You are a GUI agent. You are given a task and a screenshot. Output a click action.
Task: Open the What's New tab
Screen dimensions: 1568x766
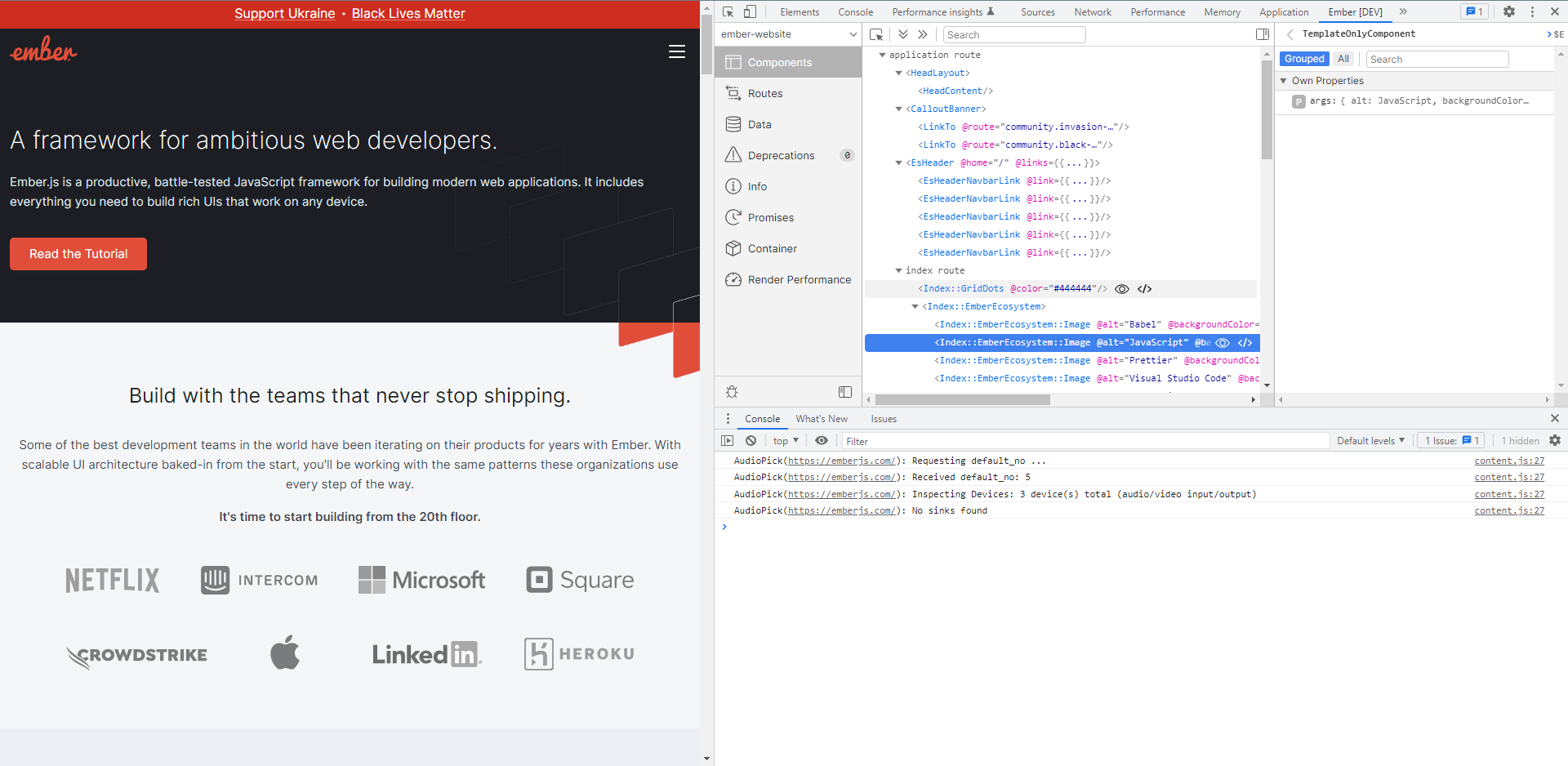click(821, 419)
